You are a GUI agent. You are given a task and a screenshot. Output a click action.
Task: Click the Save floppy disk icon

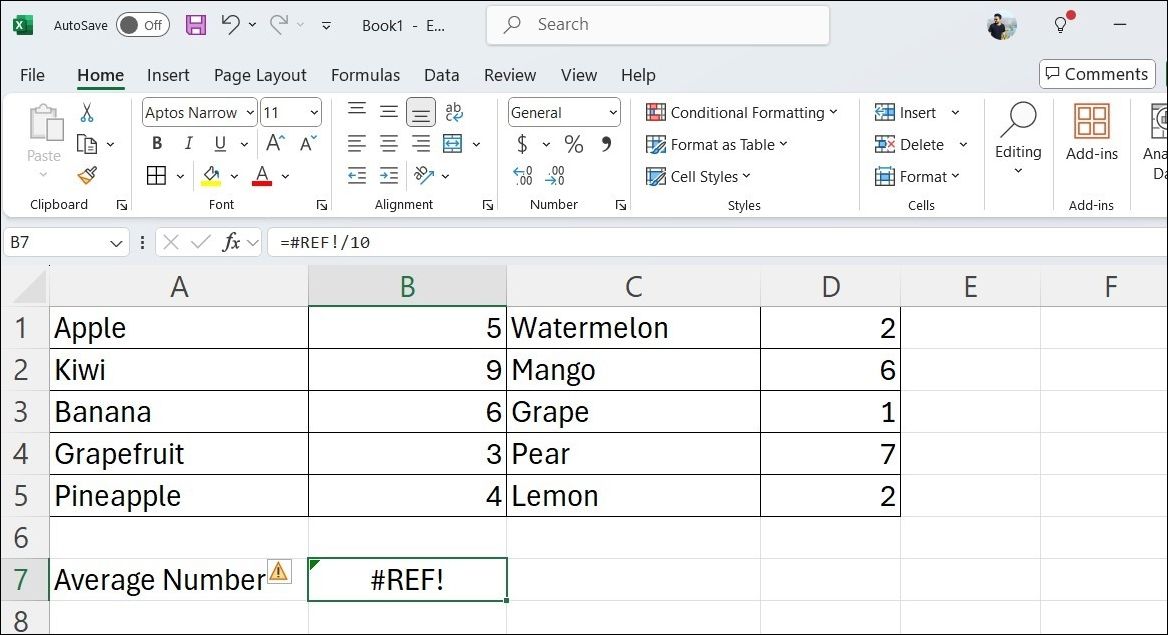197,25
